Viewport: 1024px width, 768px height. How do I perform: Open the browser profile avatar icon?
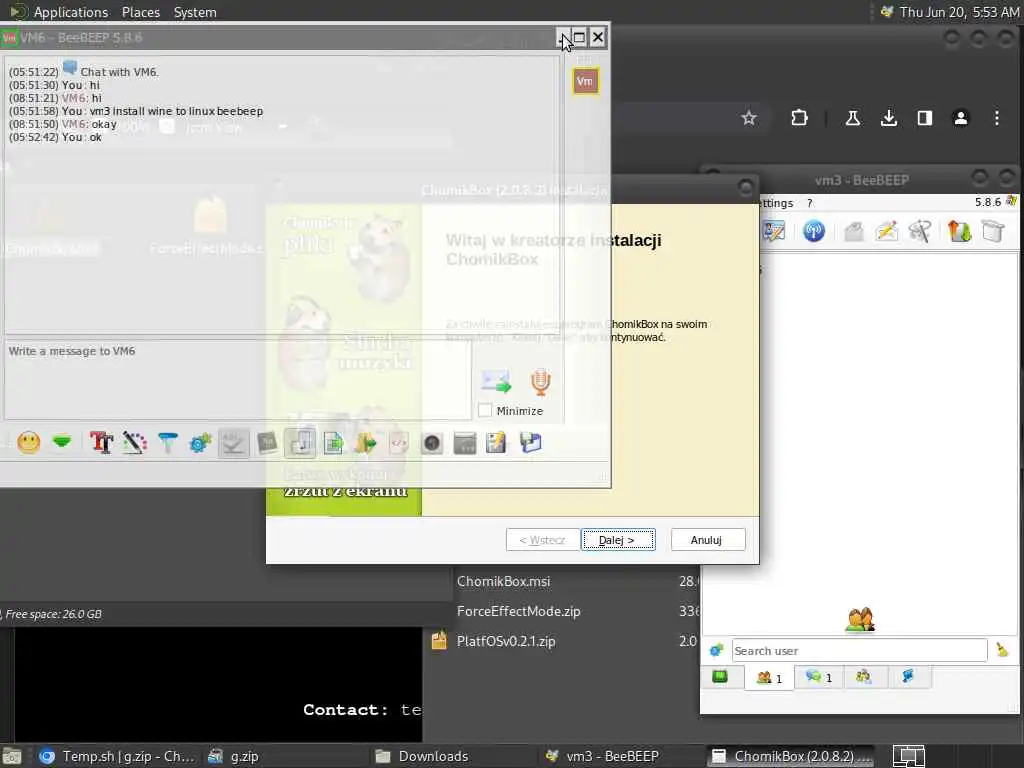tap(961, 118)
